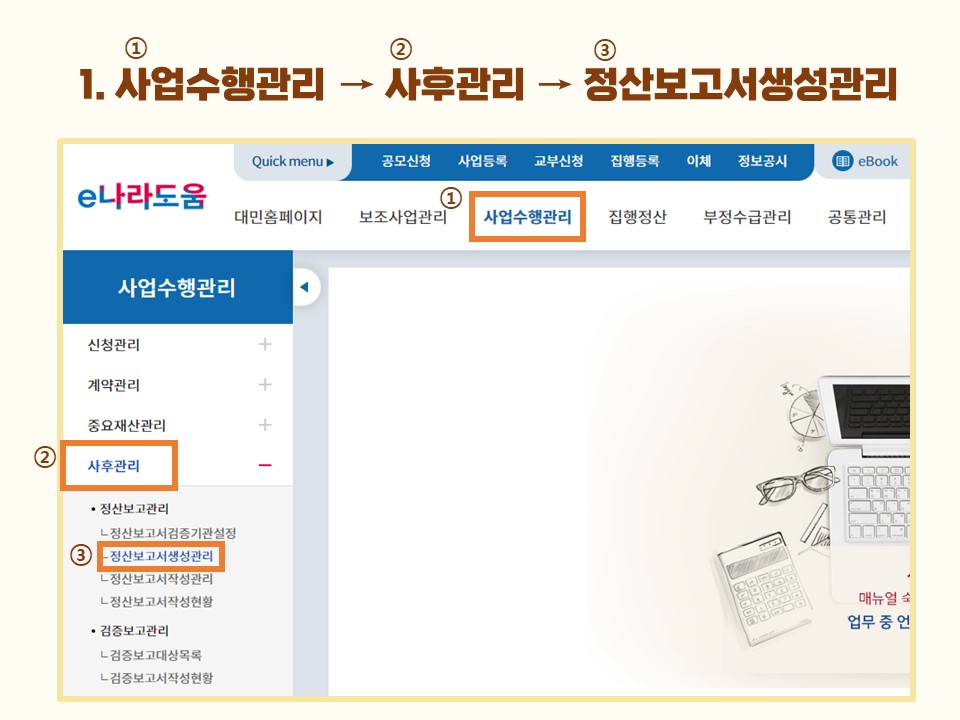Collapse the 사후관리 section with the minus icon
This screenshot has width=960, height=720.
[264, 465]
